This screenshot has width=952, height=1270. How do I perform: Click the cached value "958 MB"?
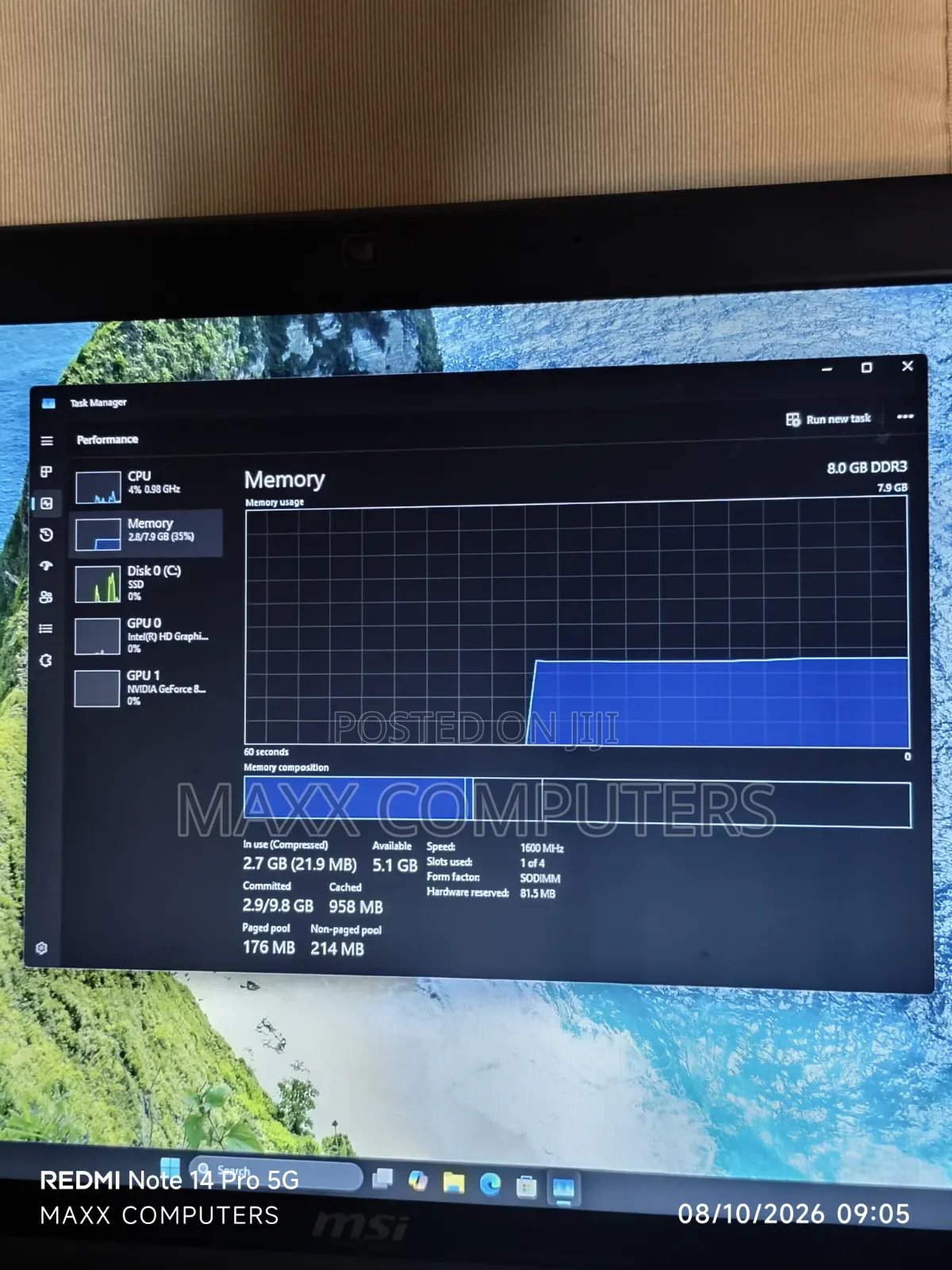click(x=355, y=906)
